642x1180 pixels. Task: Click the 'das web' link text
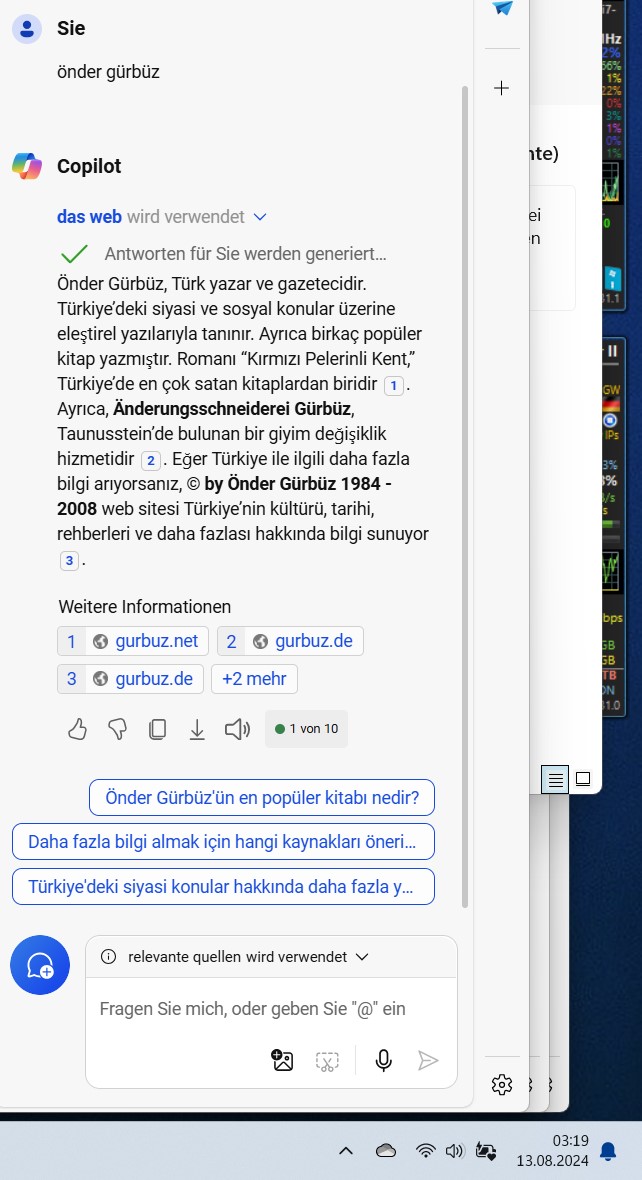pos(89,217)
